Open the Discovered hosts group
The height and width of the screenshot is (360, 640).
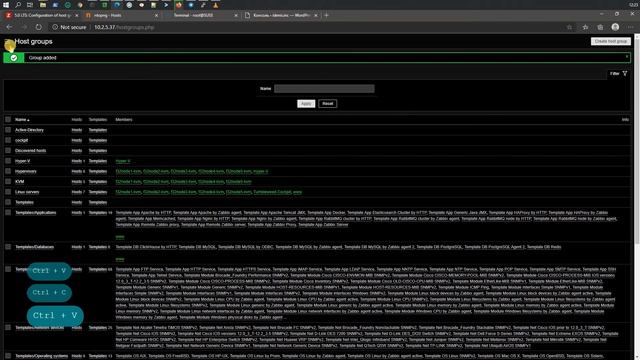[31, 151]
